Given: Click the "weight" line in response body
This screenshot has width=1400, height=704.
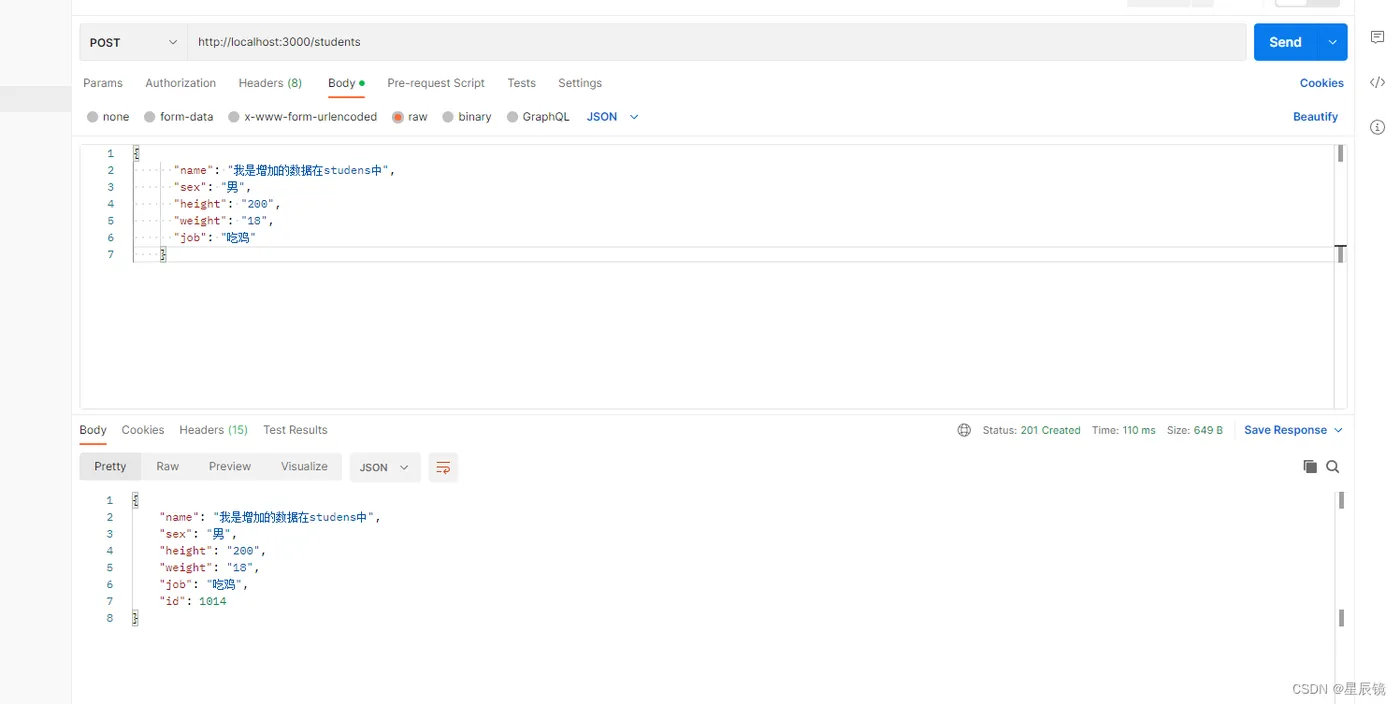Looking at the screenshot, I should pyautogui.click(x=209, y=567).
